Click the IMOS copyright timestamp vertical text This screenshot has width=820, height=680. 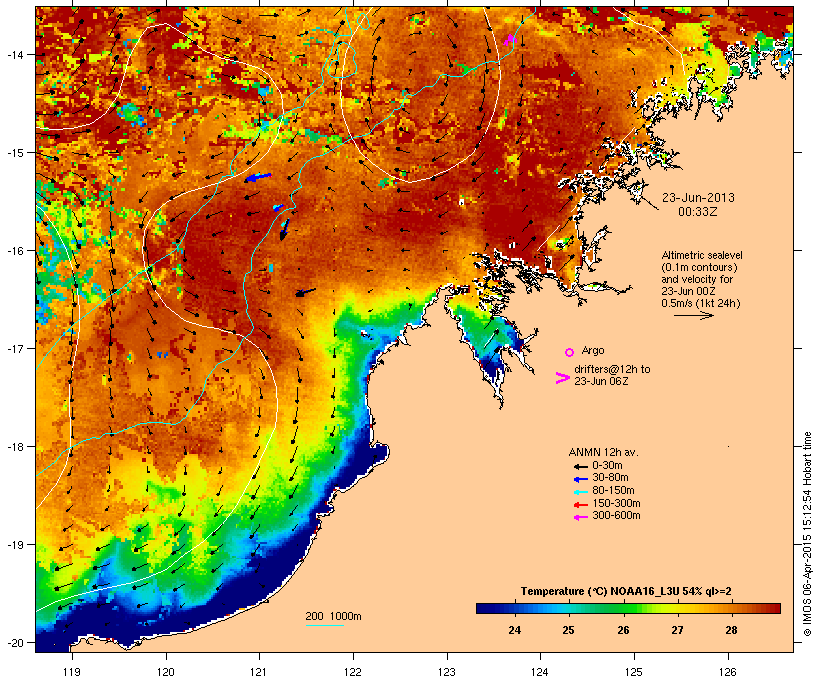click(x=807, y=534)
